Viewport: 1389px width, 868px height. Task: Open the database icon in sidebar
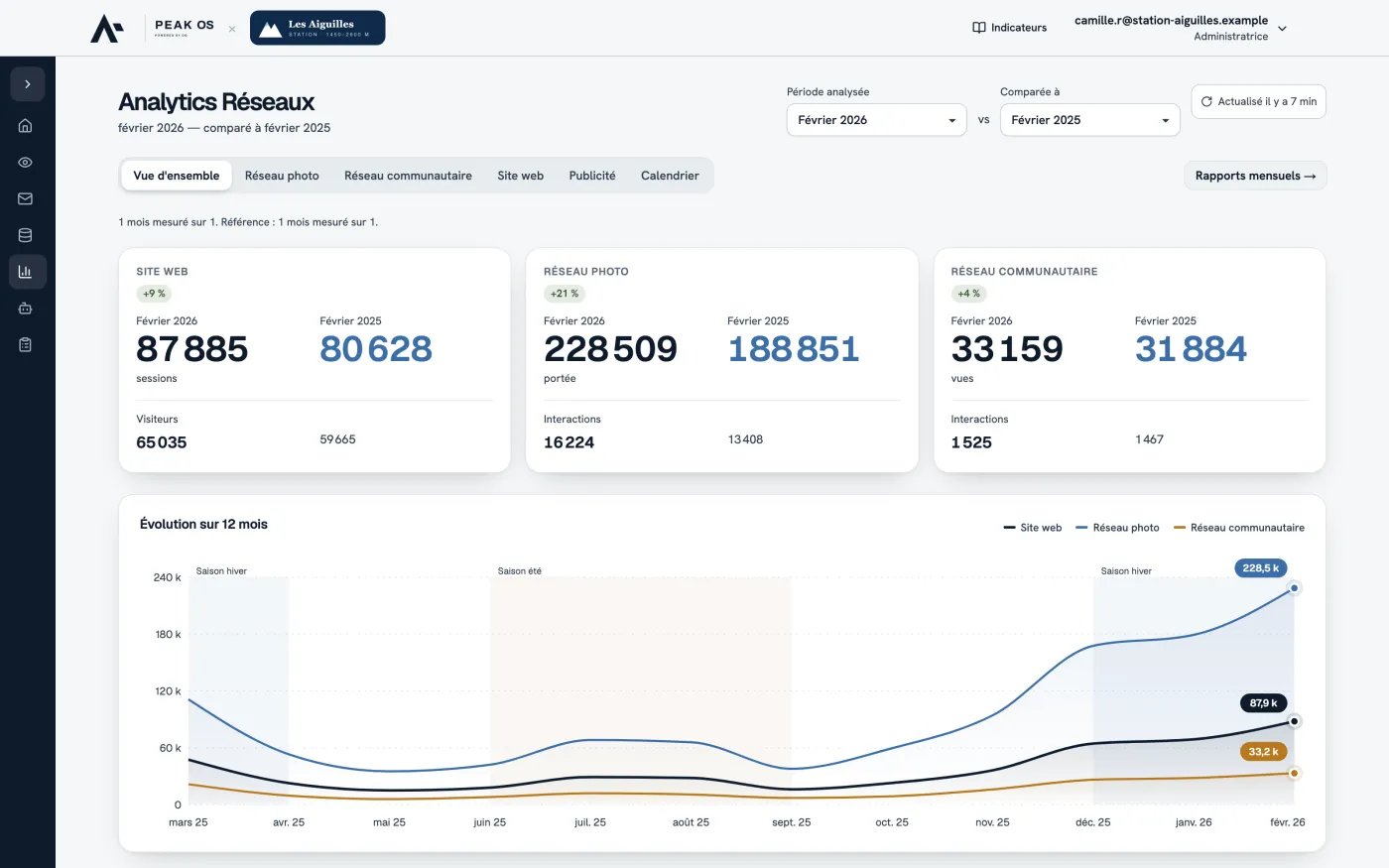coord(26,235)
